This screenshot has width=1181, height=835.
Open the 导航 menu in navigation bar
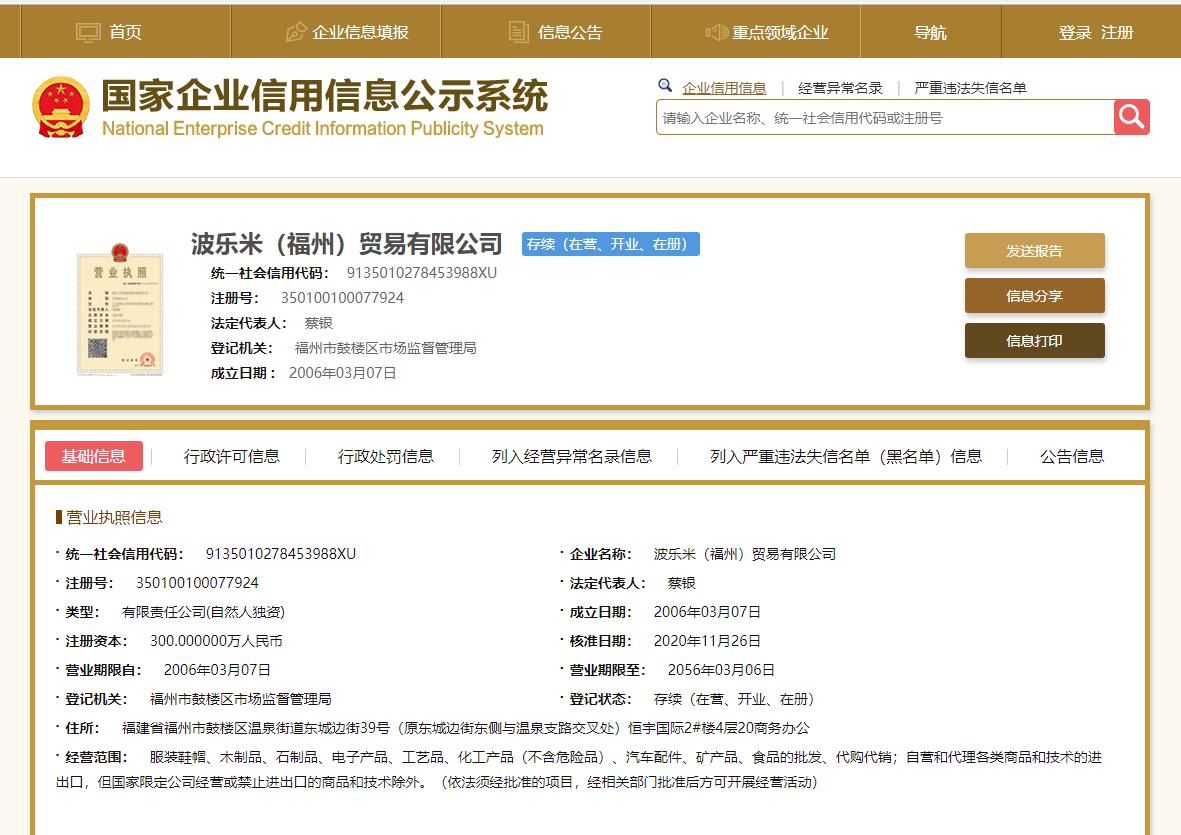point(930,31)
